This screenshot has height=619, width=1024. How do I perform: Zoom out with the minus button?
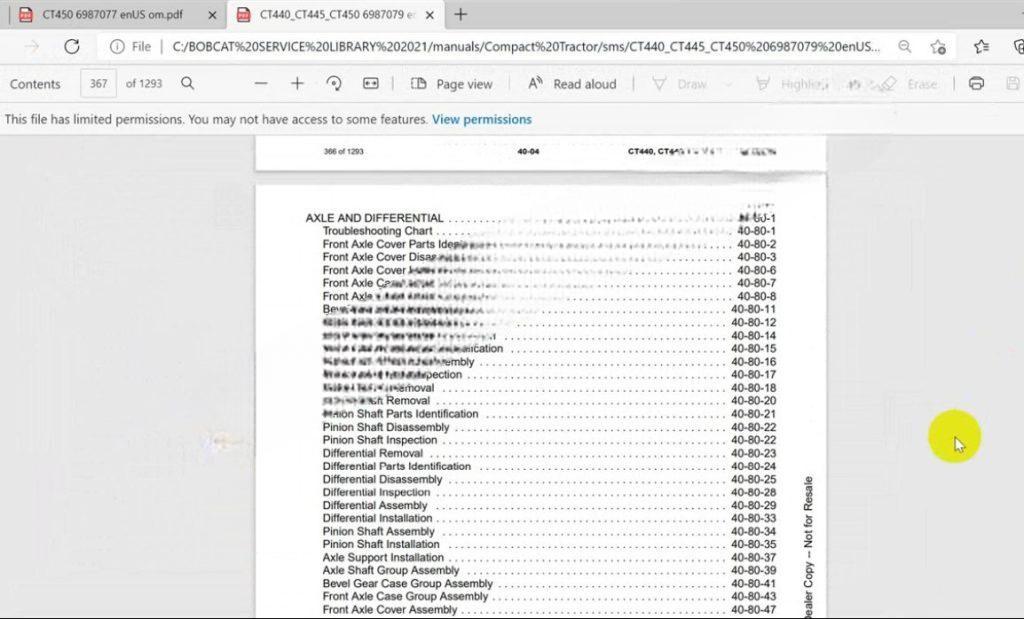pos(261,84)
